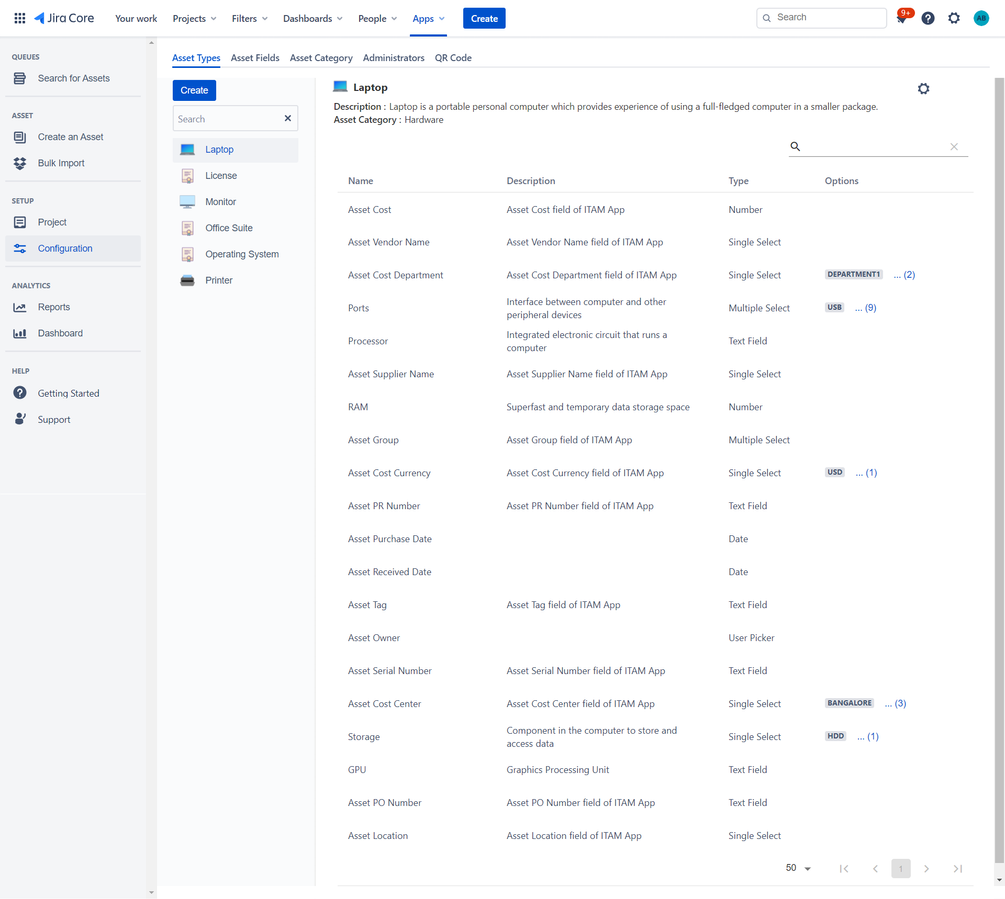Click inside the top bar Search field
The image size is (1005, 899).
point(822,18)
